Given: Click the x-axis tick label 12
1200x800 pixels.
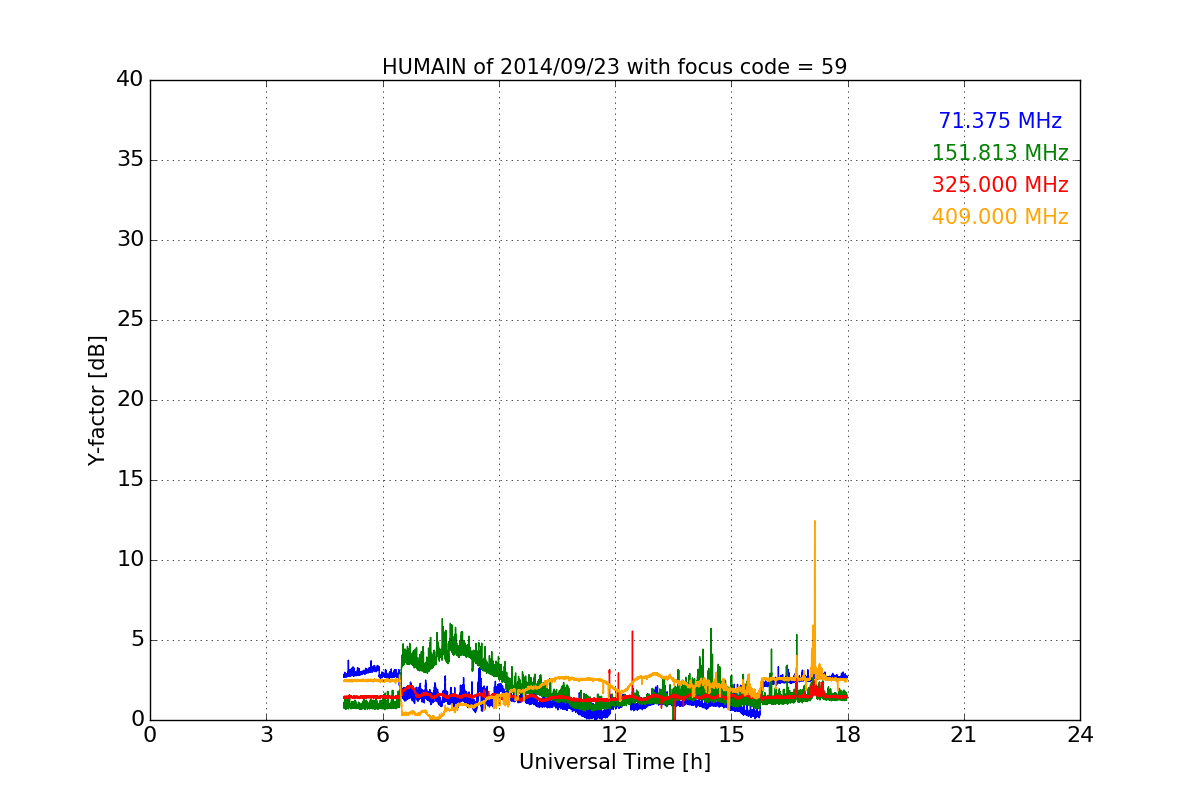Looking at the screenshot, I should (x=615, y=735).
